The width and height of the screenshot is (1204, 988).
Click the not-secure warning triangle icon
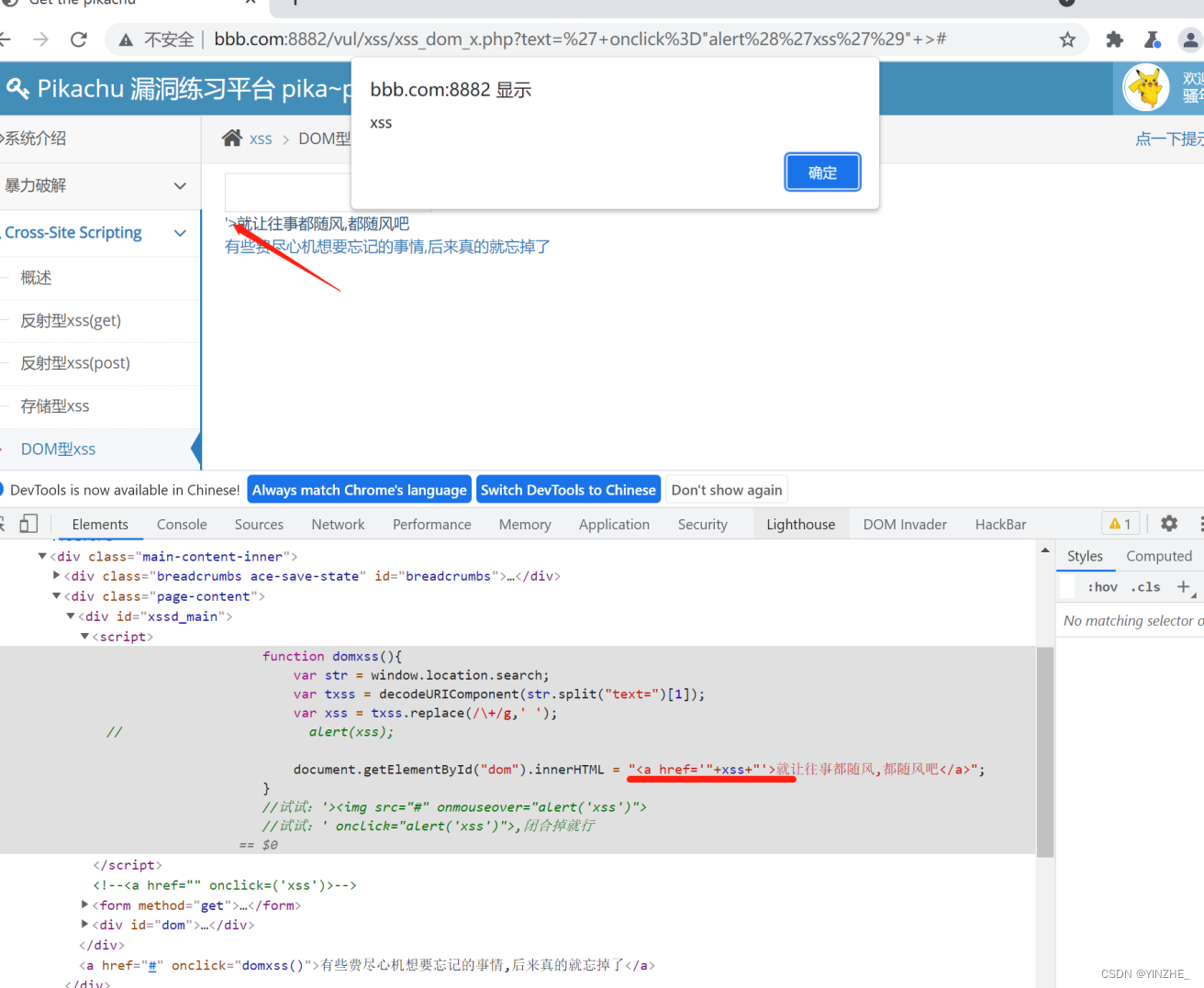point(126,39)
